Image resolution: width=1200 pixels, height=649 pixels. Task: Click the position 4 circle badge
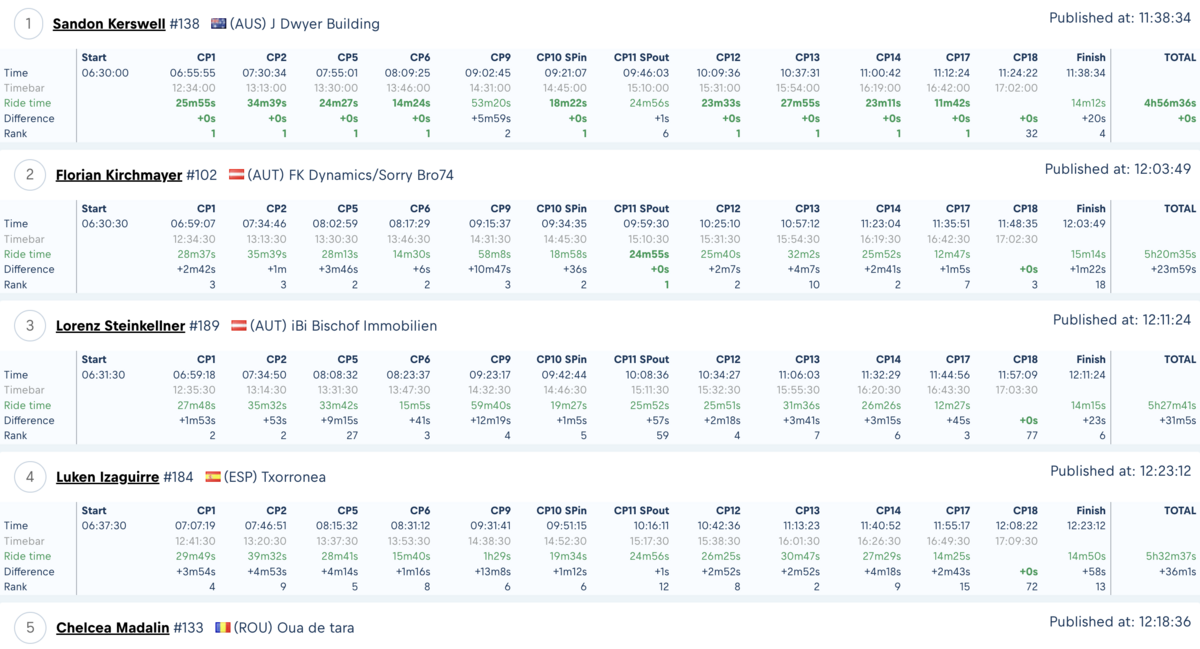pyautogui.click(x=29, y=477)
